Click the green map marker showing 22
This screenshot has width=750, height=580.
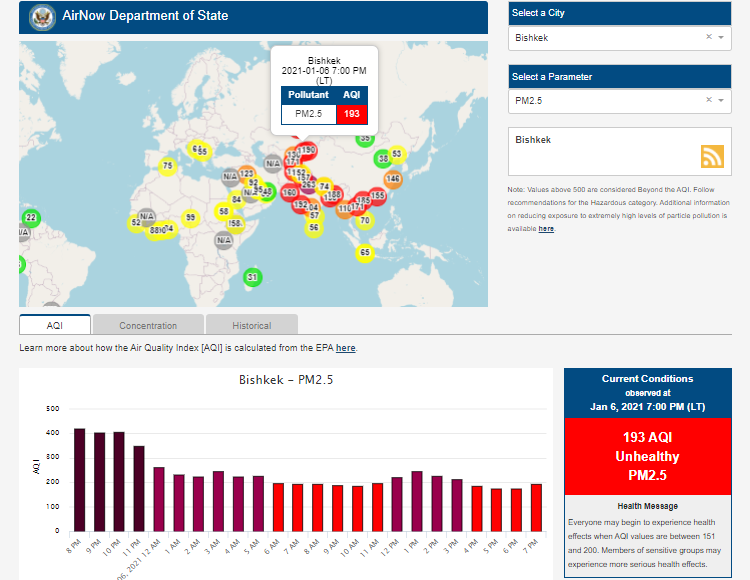tap(31, 218)
